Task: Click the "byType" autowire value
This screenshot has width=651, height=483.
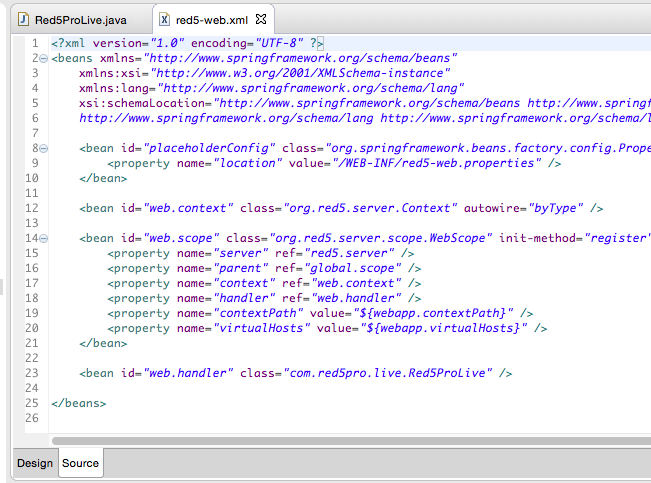Action: click(555, 208)
